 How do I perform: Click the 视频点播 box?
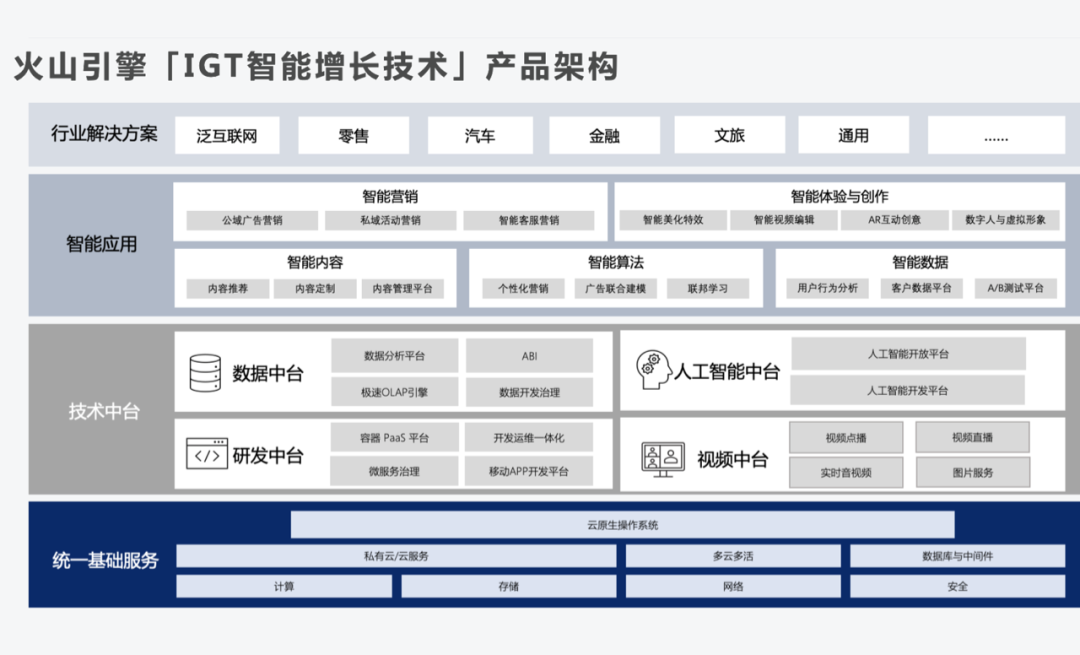click(x=846, y=437)
